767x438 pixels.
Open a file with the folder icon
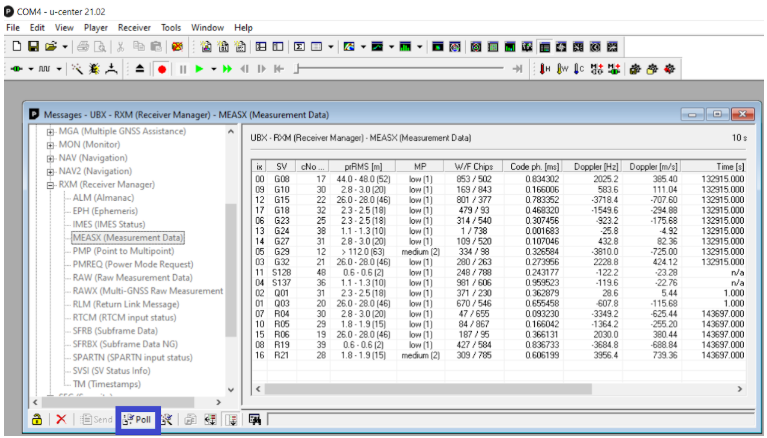[x=50, y=46]
